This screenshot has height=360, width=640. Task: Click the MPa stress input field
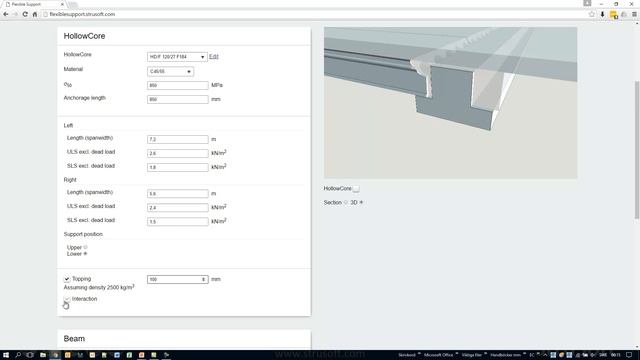pos(178,85)
